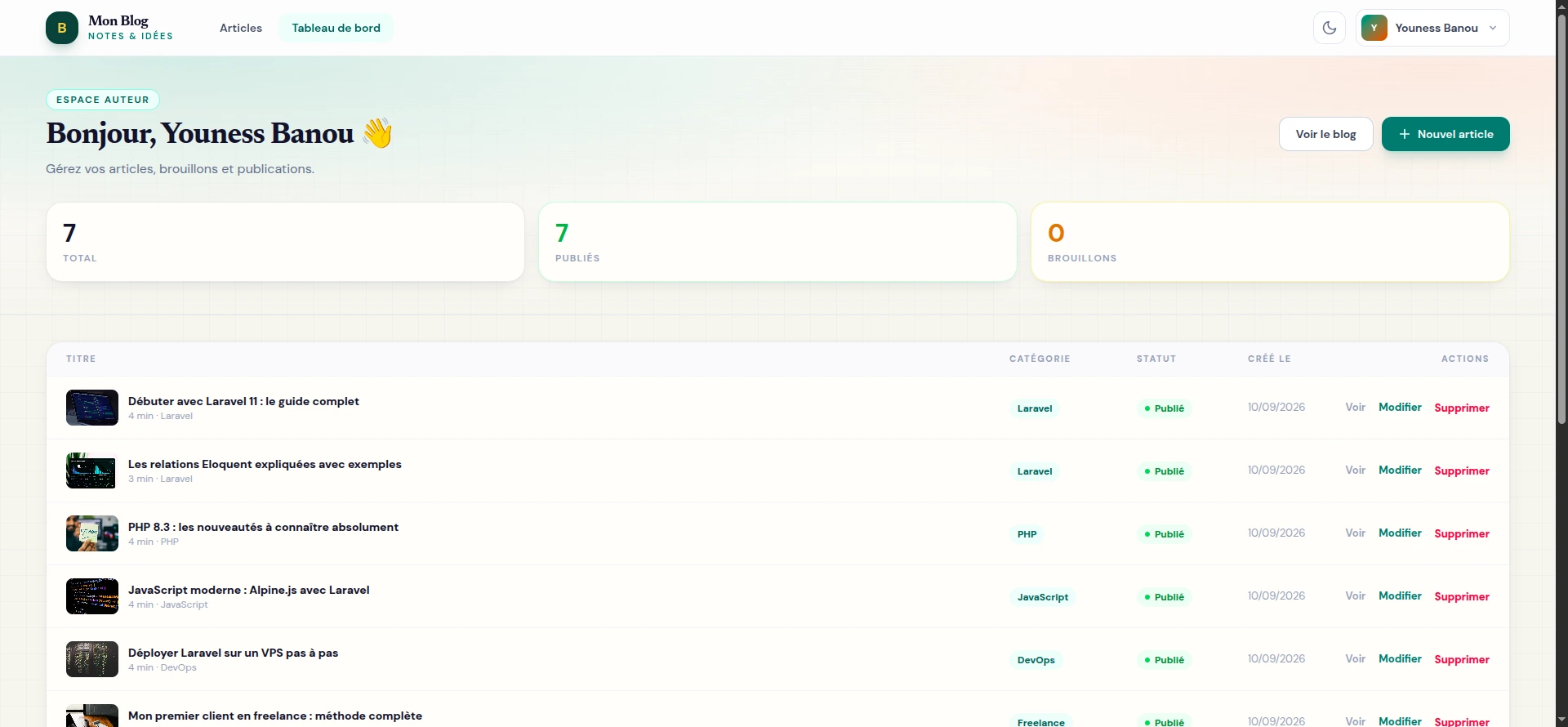Viewport: 1568px width, 727px height.
Task: Open thumbnail of JavaScript moderne article
Action: click(92, 596)
